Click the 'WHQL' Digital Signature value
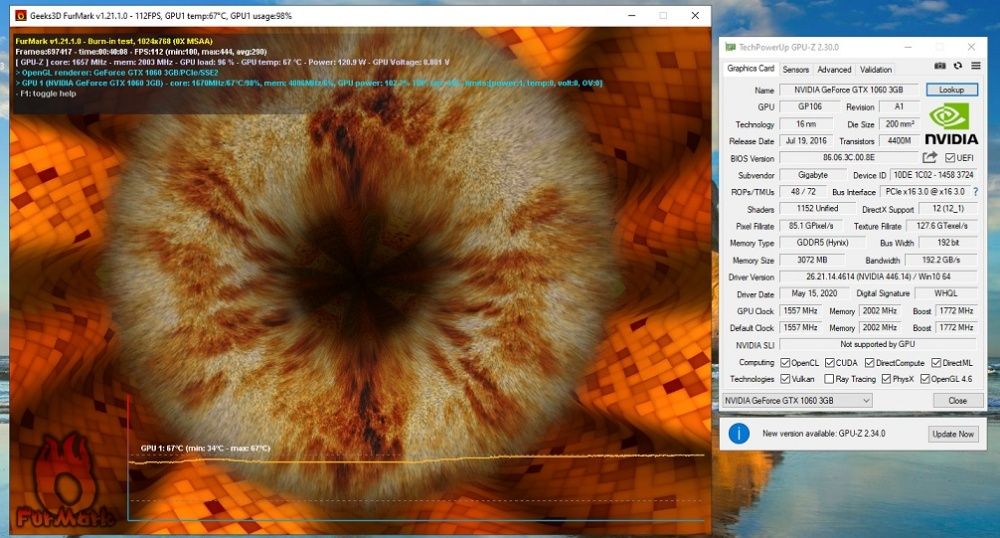The width and height of the screenshot is (1000, 538). [x=946, y=293]
